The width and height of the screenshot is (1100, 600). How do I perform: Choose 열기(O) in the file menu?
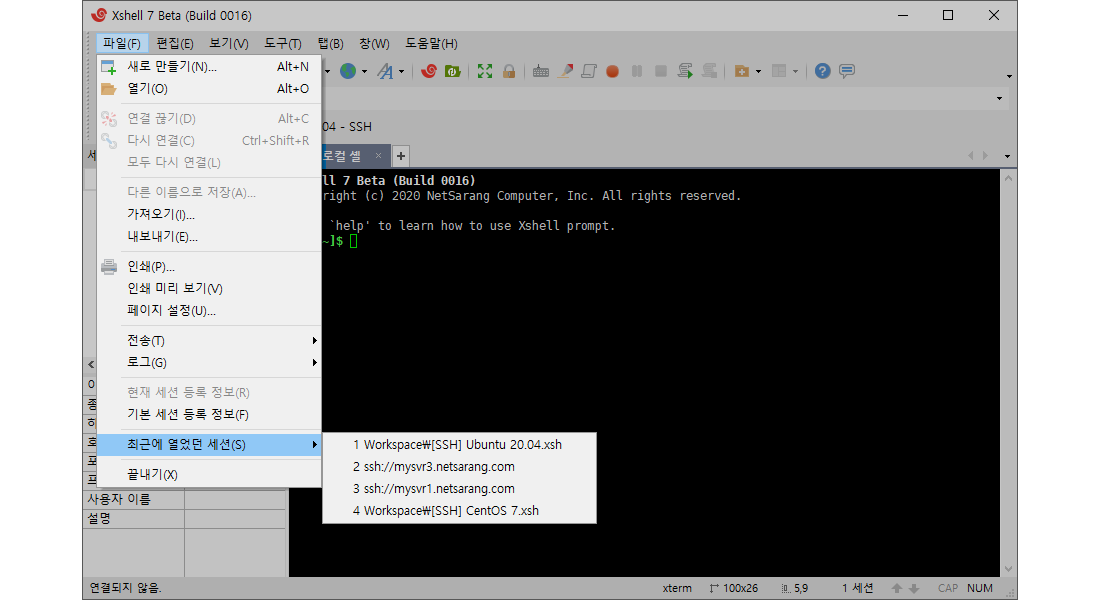[x=209, y=88]
